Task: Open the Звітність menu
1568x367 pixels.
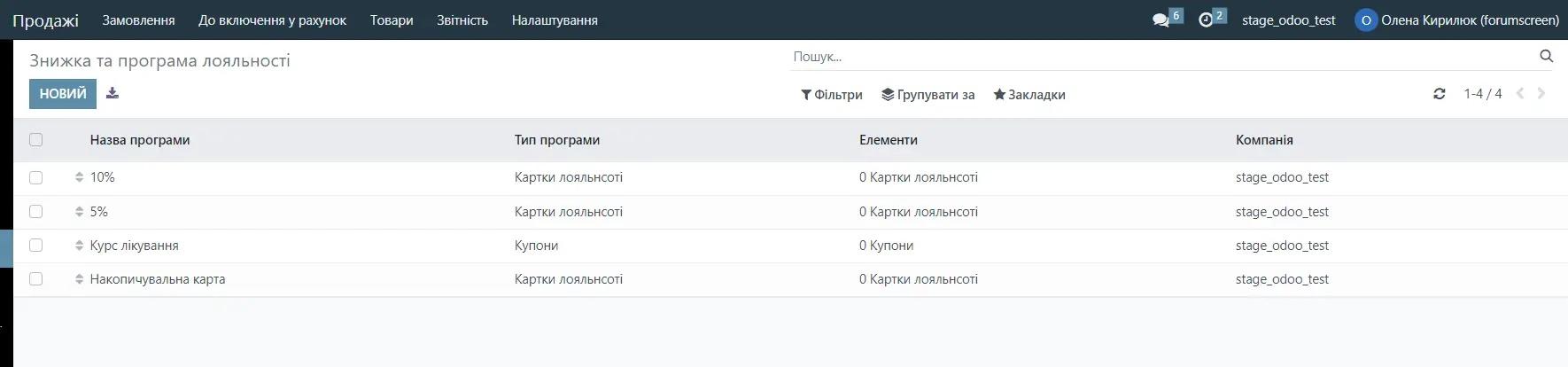Action: (x=462, y=20)
